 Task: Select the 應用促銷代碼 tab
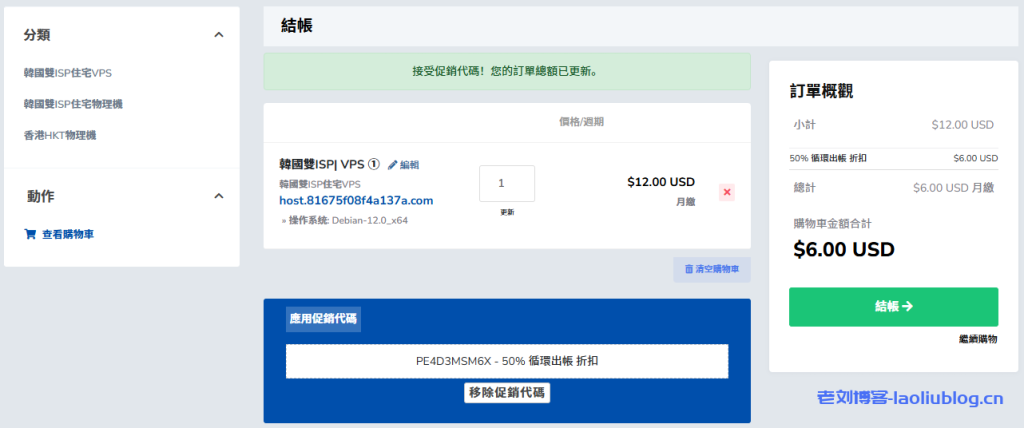click(323, 320)
